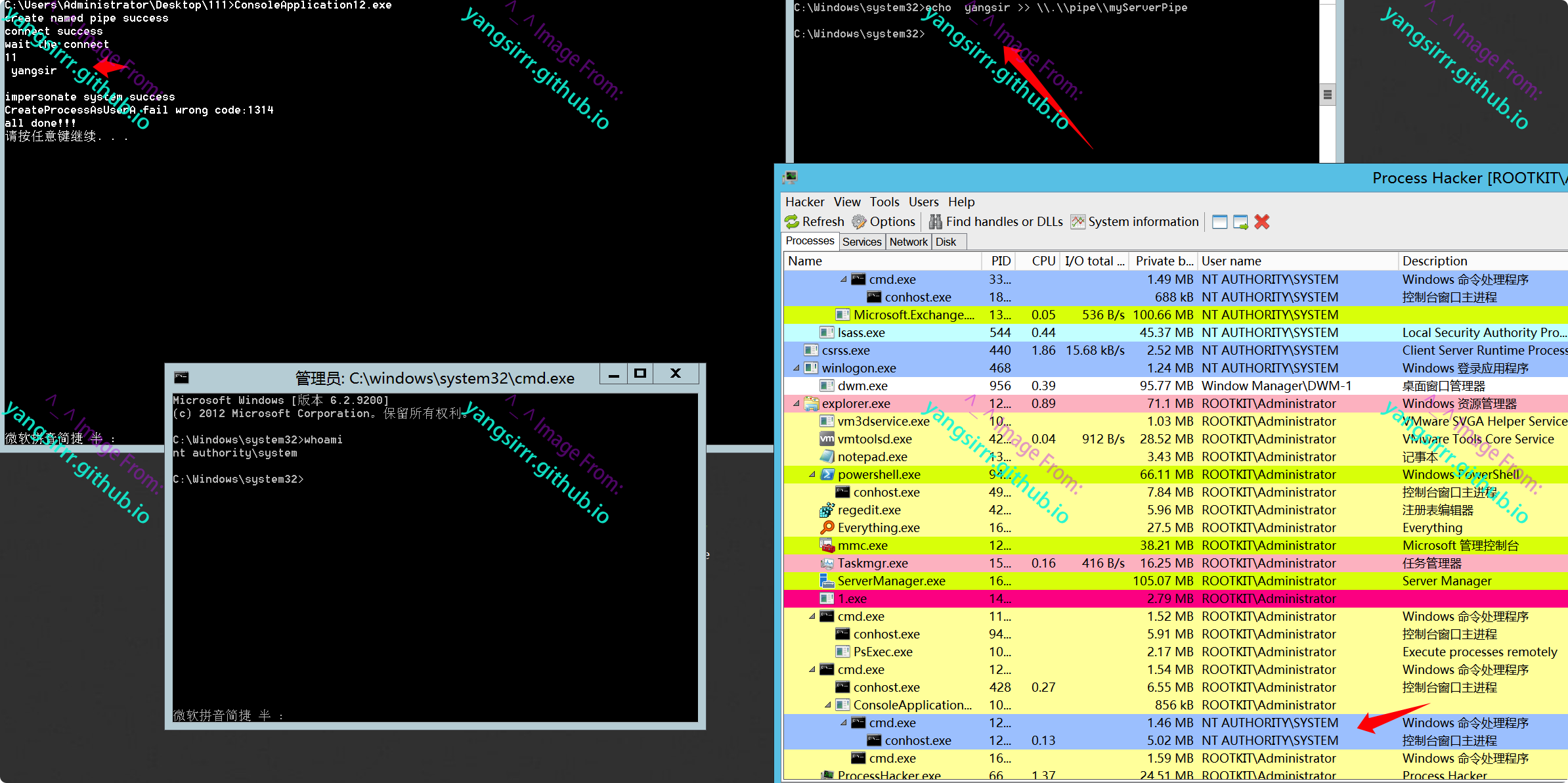
Task: Collapse the winlogon.exe tree node
Action: pyautogui.click(x=796, y=368)
